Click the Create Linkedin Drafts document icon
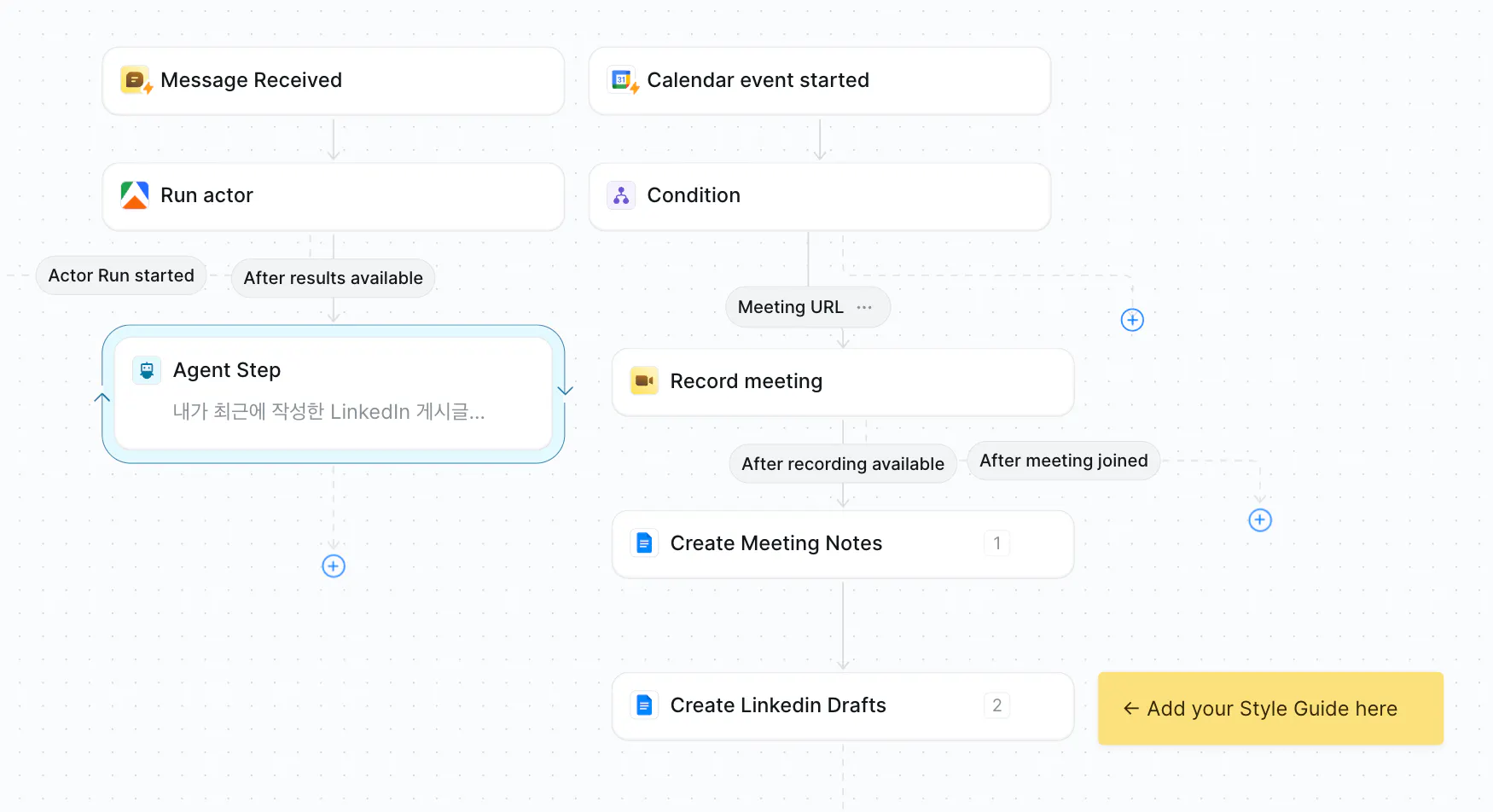Image resolution: width=1493 pixels, height=812 pixels. 644,705
